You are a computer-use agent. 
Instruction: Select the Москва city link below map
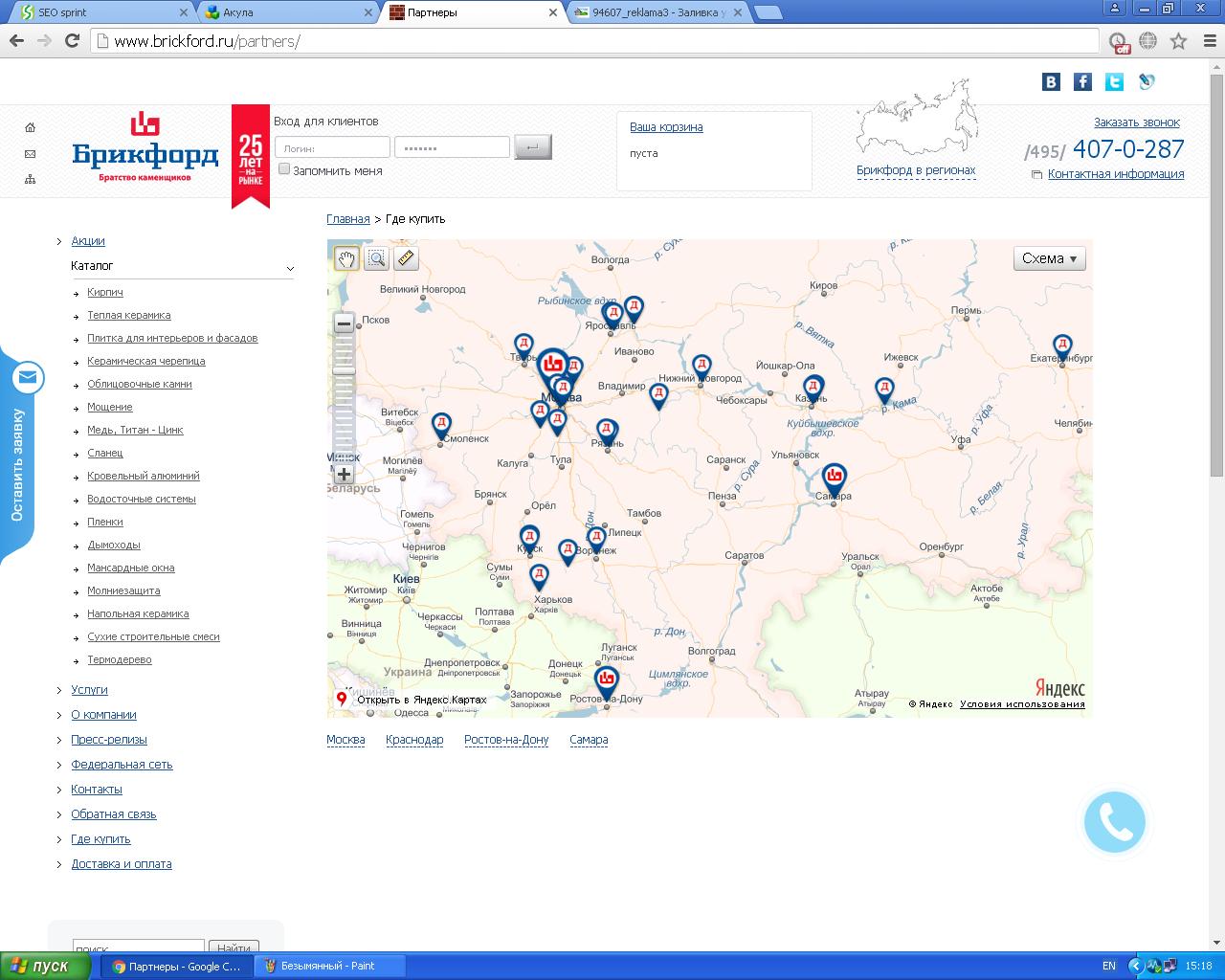(345, 740)
